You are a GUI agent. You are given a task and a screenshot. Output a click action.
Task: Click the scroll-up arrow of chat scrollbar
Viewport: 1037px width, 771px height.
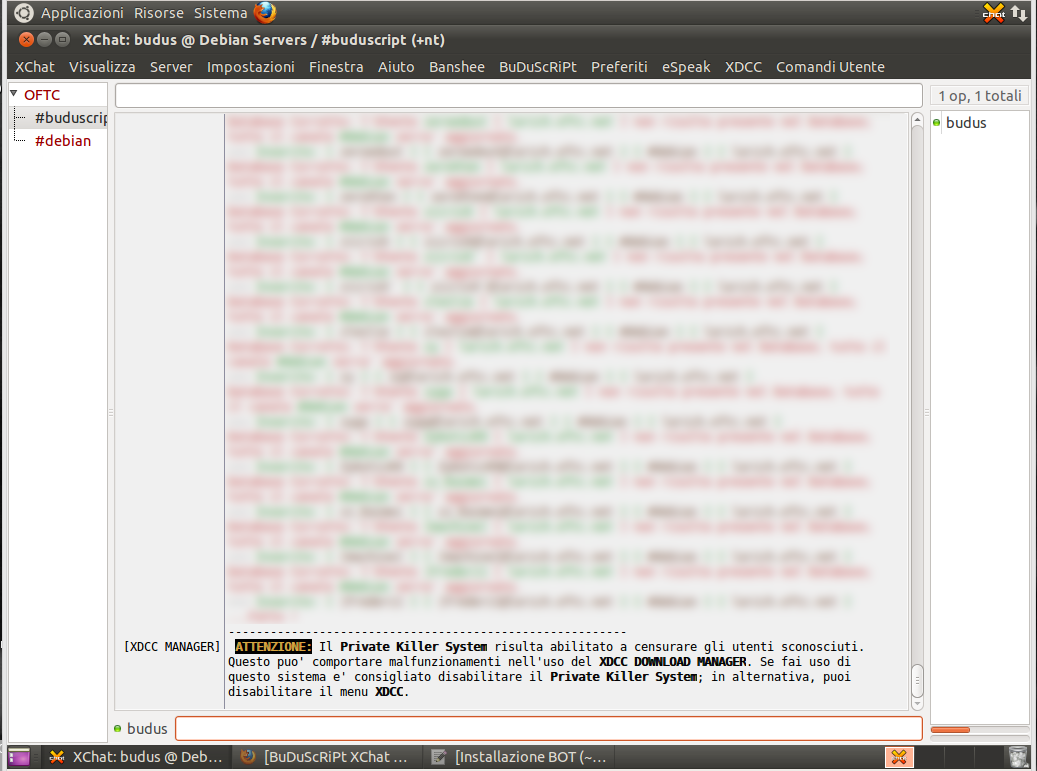click(917, 120)
